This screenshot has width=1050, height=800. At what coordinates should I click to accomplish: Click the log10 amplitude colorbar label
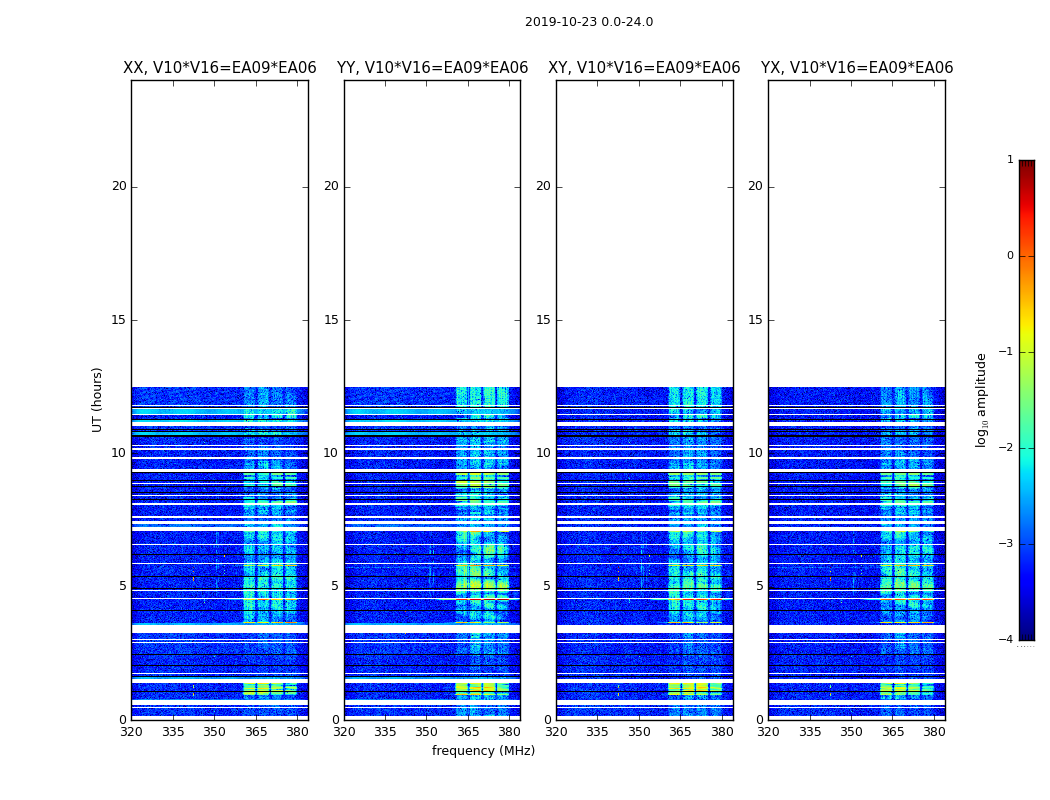point(981,400)
